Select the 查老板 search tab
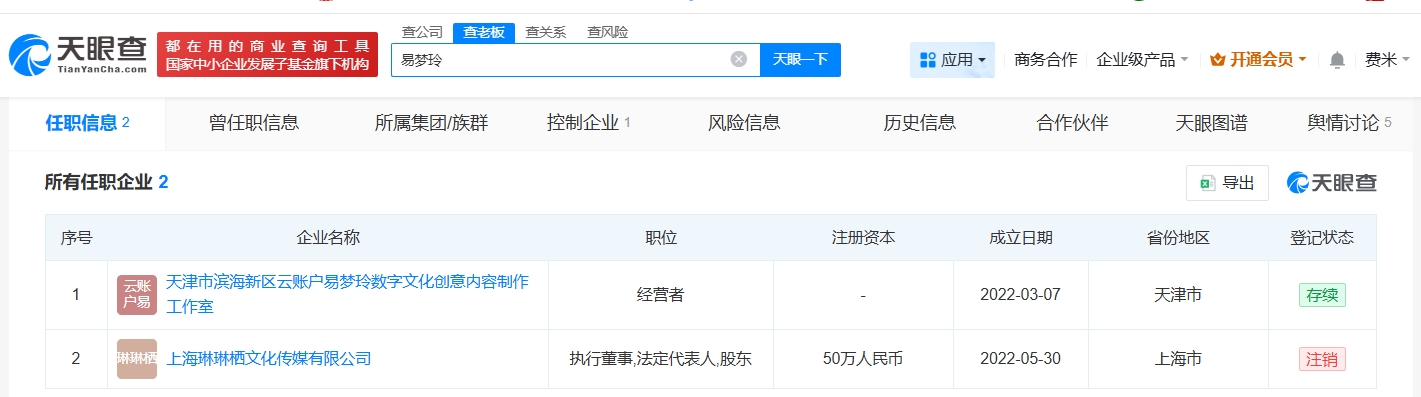 [484, 32]
